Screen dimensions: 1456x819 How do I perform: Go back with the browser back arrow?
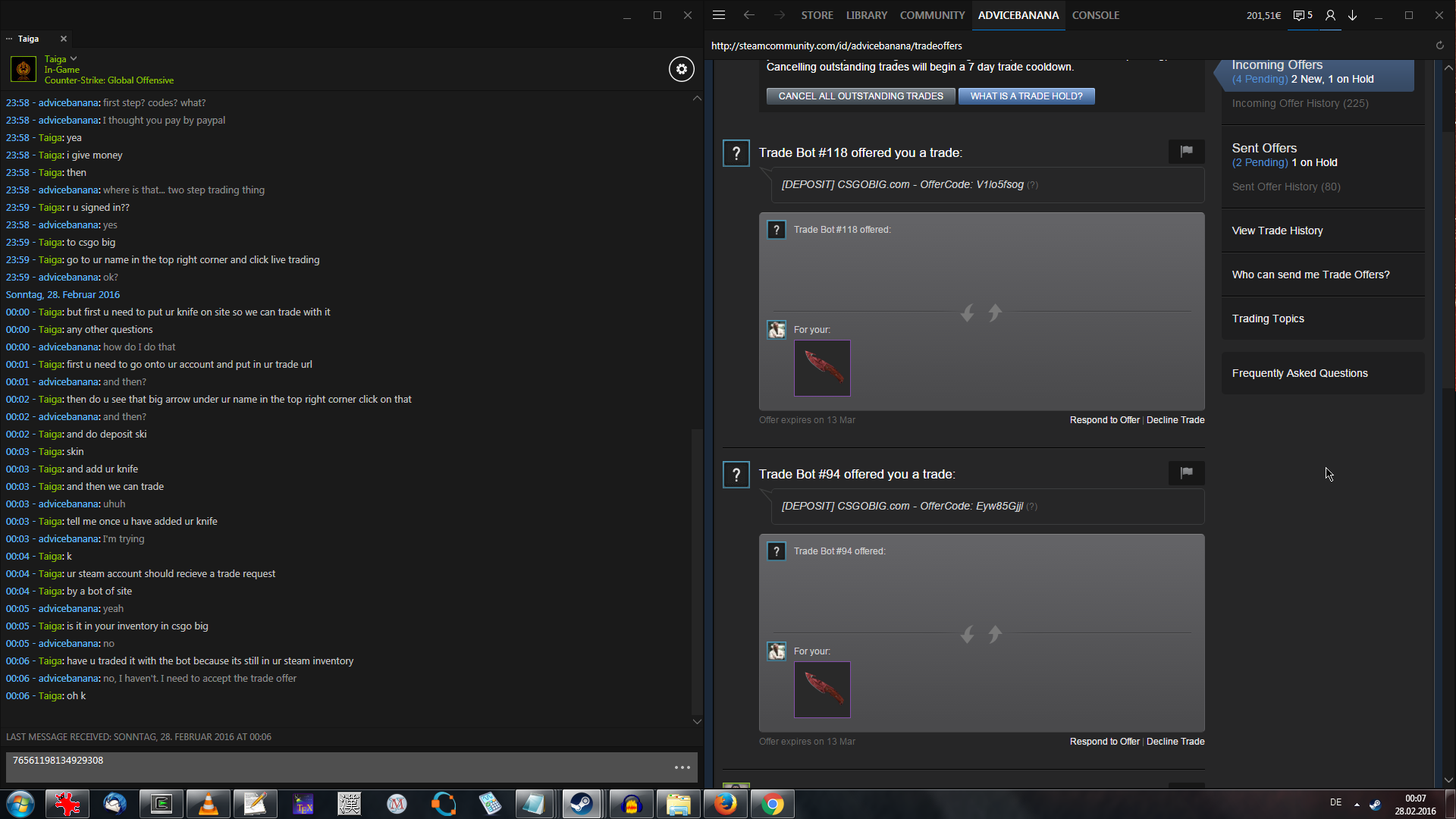(749, 15)
